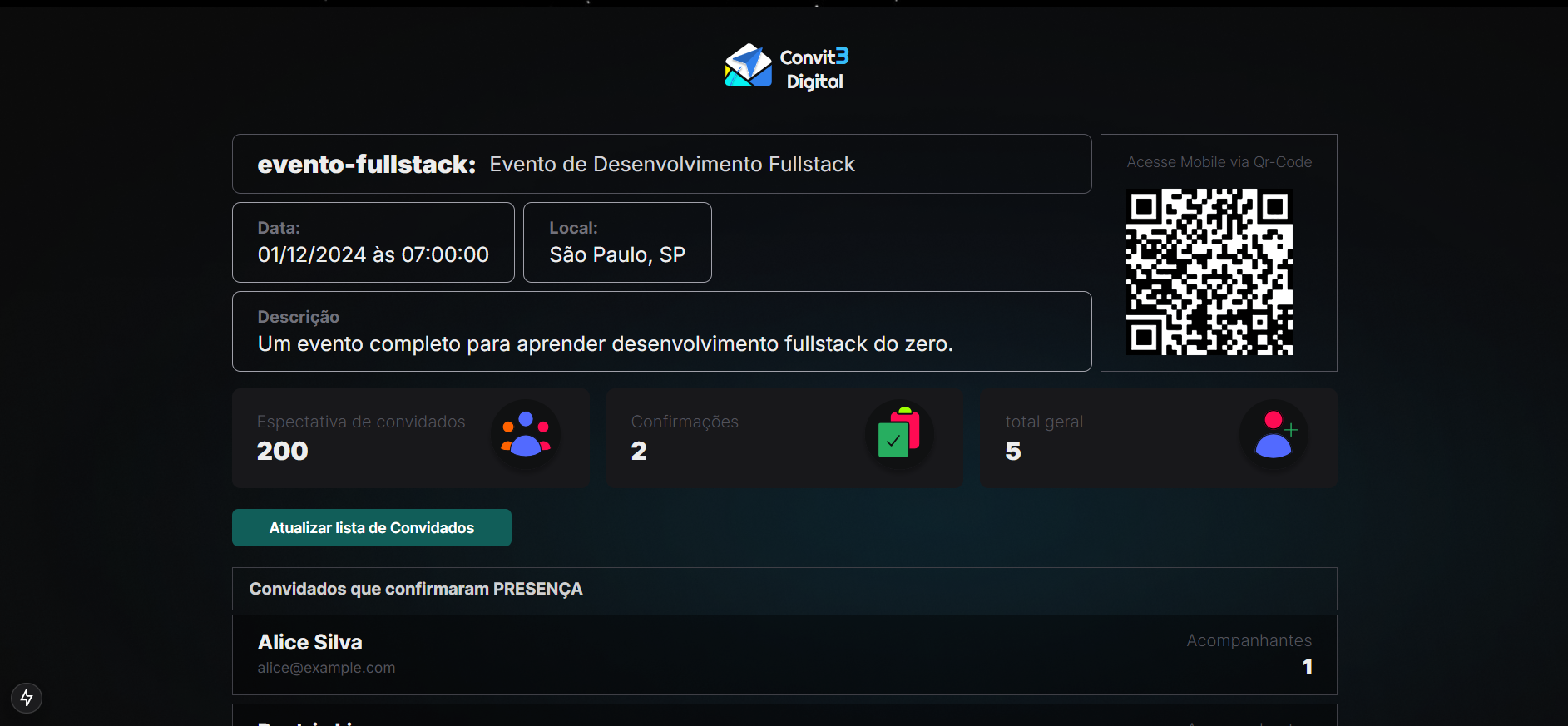1568x726 pixels.
Task: Click guest name Alice Silva
Action: (310, 642)
